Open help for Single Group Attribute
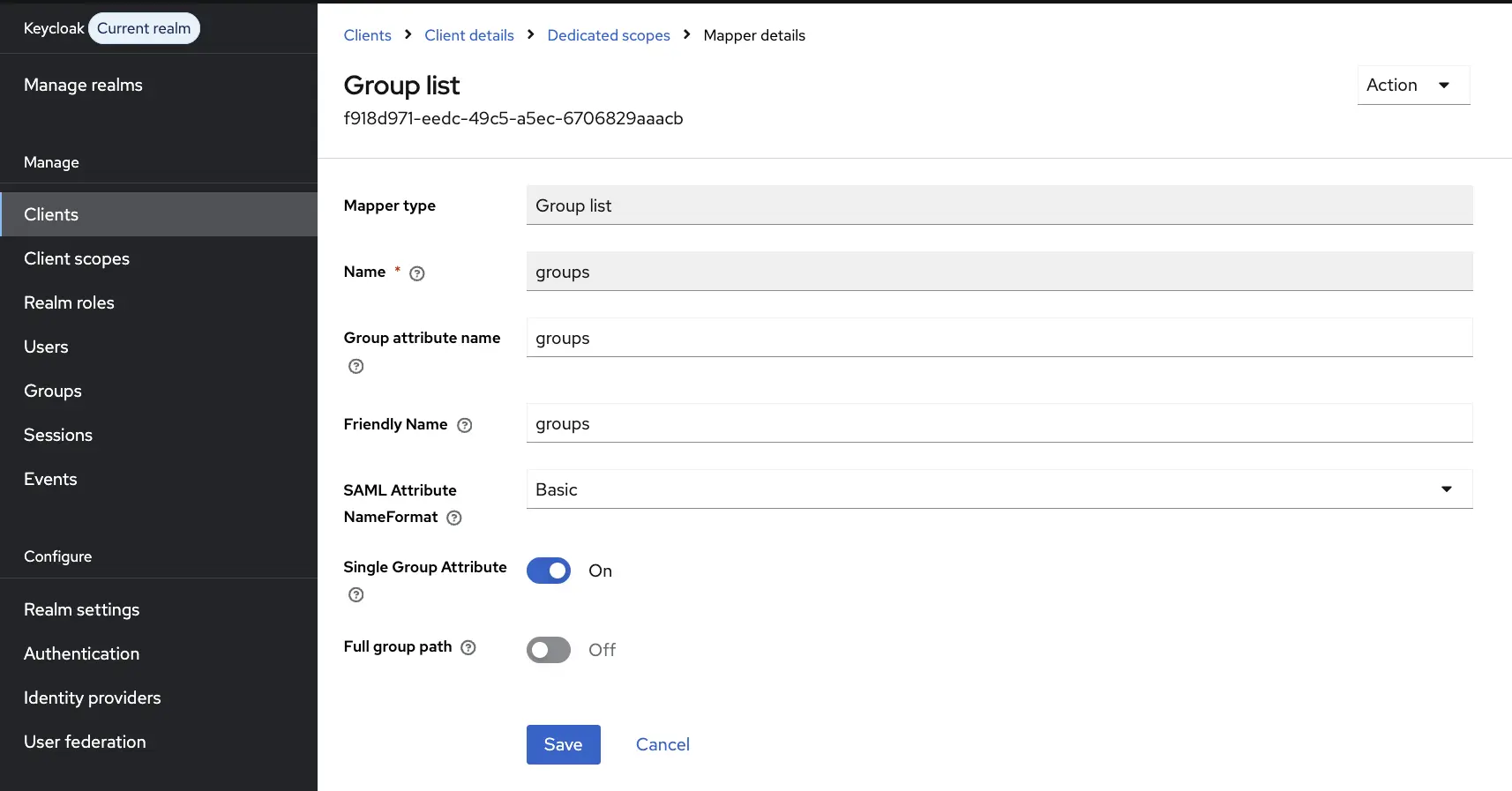The height and width of the screenshot is (791, 1512). click(356, 594)
